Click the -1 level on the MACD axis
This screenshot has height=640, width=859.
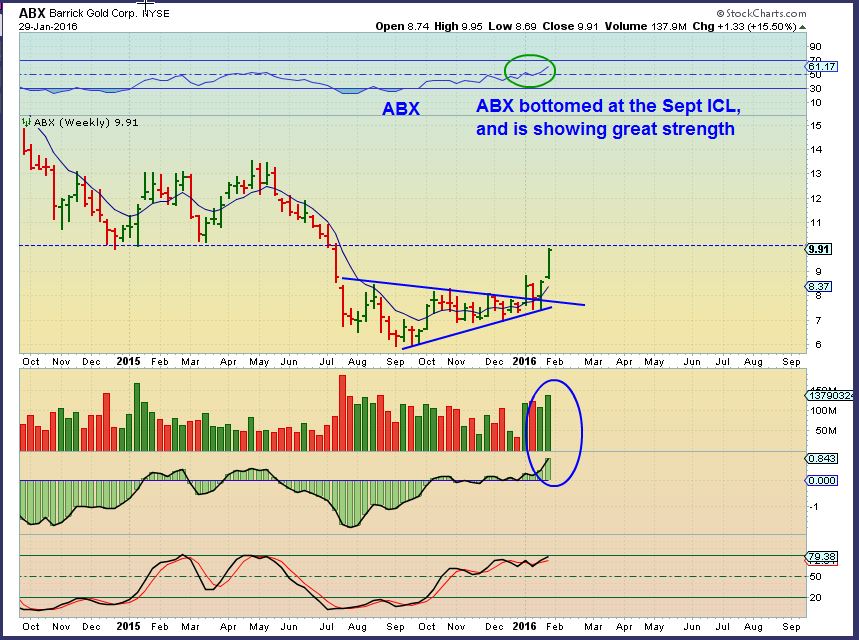point(814,507)
